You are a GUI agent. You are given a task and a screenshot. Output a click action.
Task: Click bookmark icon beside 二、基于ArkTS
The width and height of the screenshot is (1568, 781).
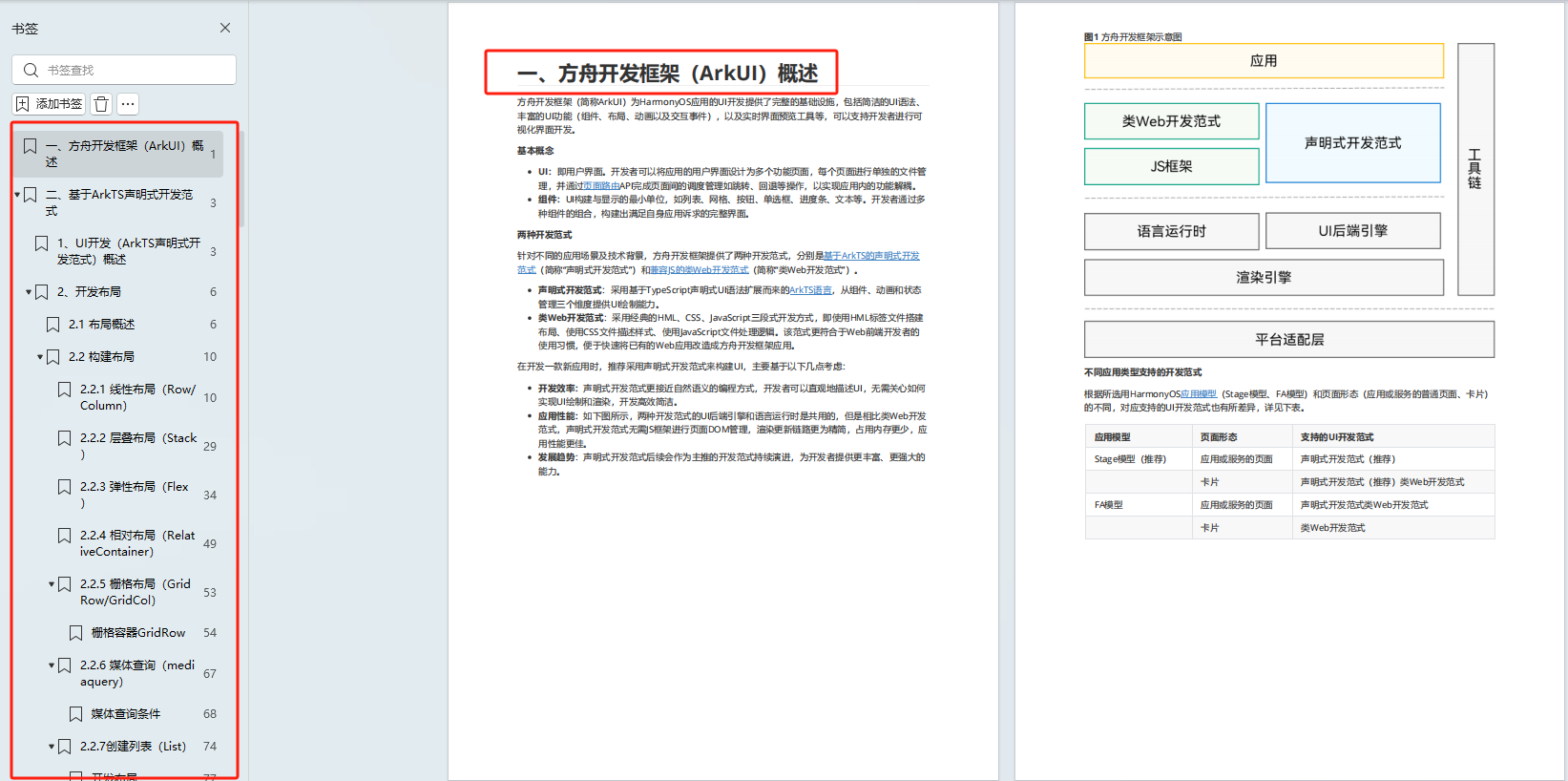31,195
